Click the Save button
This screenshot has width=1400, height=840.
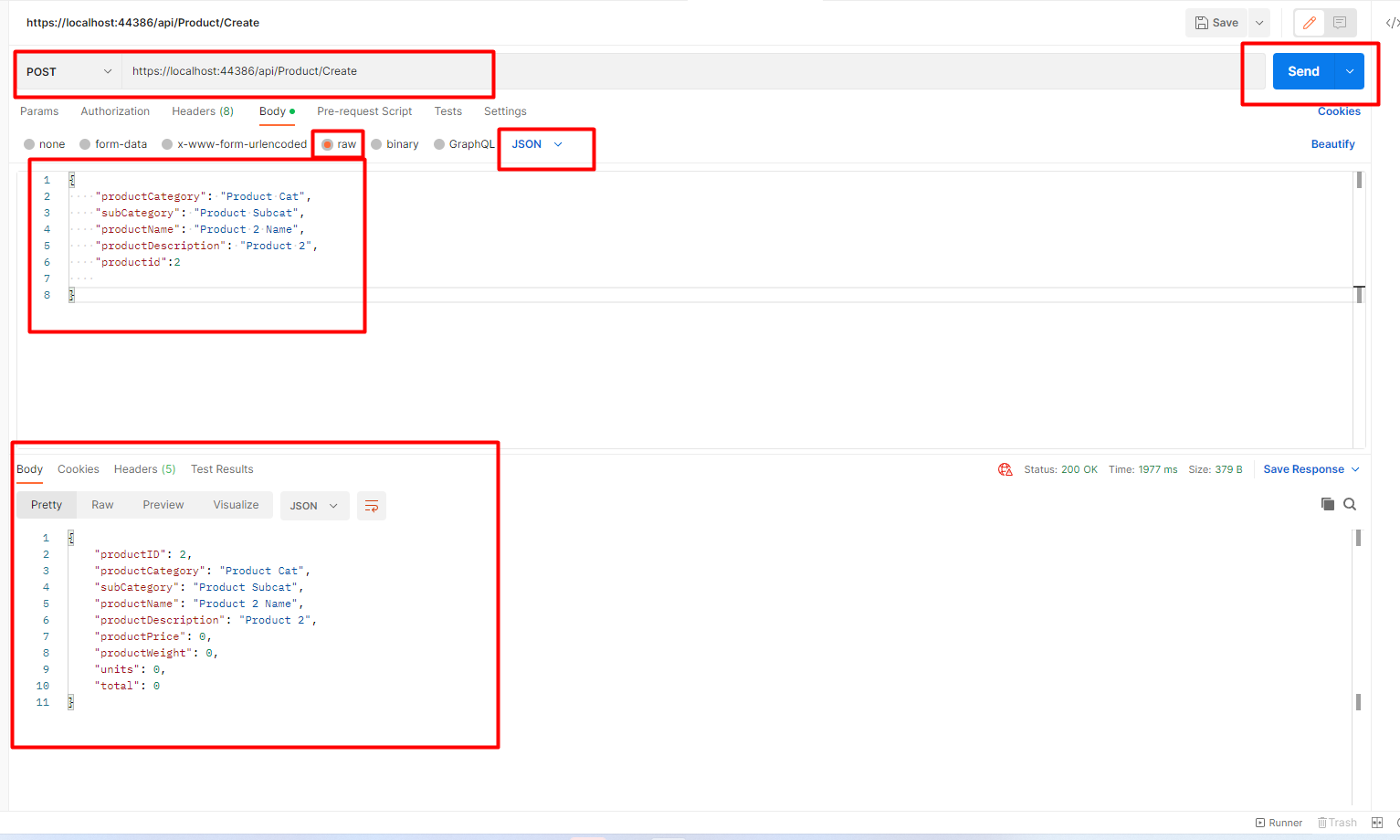point(1216,23)
